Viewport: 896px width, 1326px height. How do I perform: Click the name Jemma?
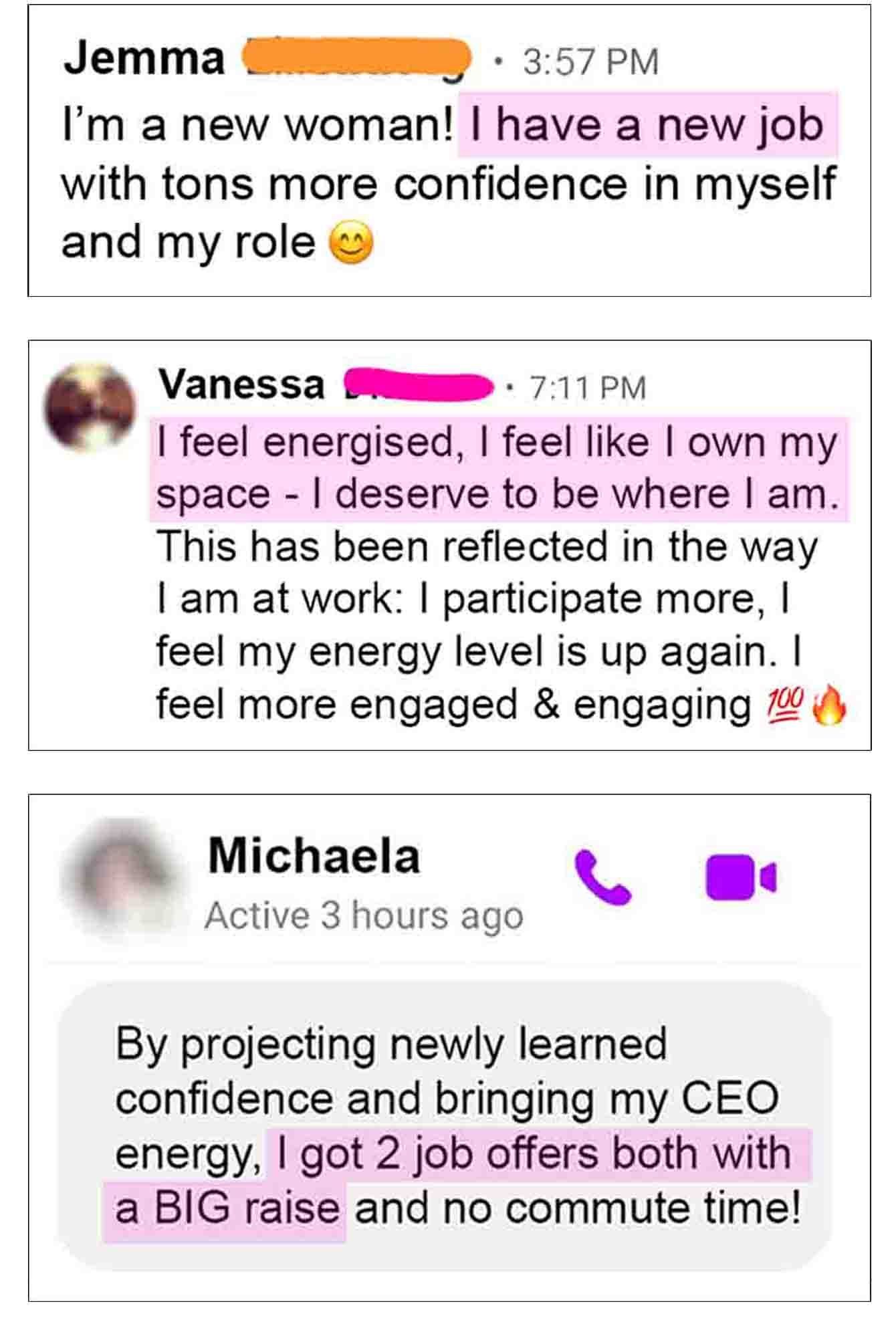pyautogui.click(x=144, y=59)
